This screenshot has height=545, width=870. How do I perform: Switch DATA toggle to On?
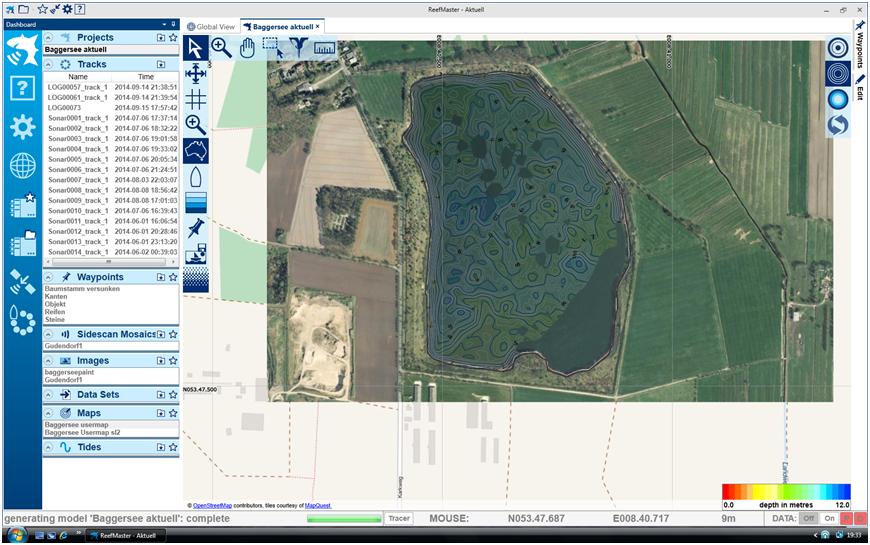click(829, 518)
